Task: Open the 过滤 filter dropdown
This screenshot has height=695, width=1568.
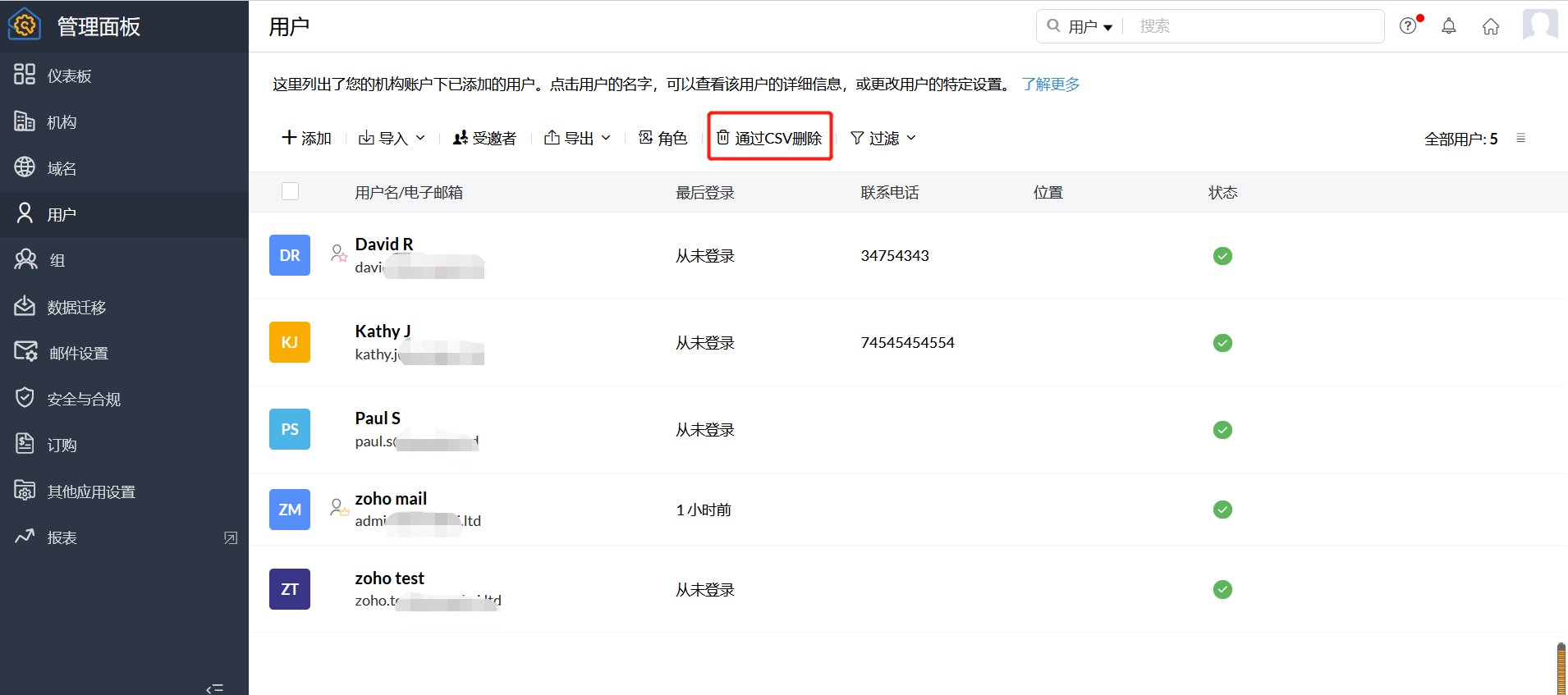Action: (x=883, y=138)
